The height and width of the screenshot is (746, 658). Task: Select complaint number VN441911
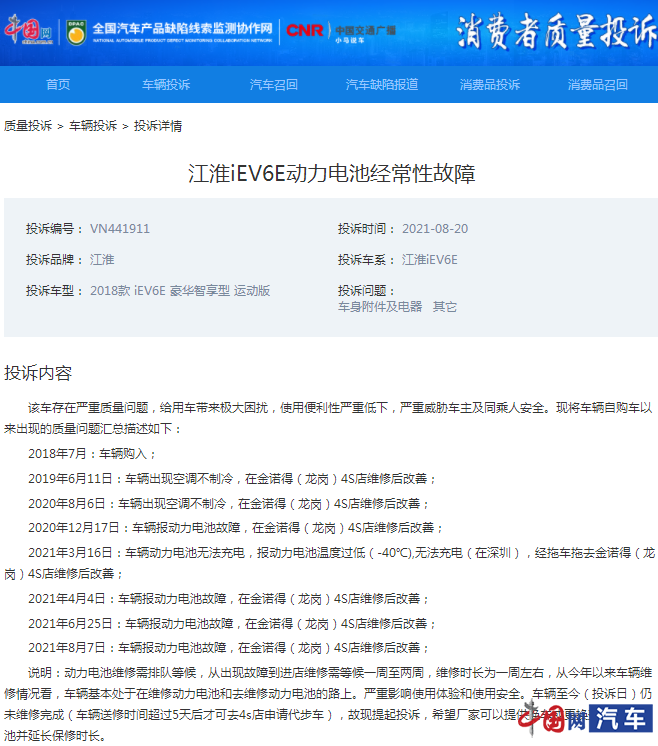tap(120, 229)
